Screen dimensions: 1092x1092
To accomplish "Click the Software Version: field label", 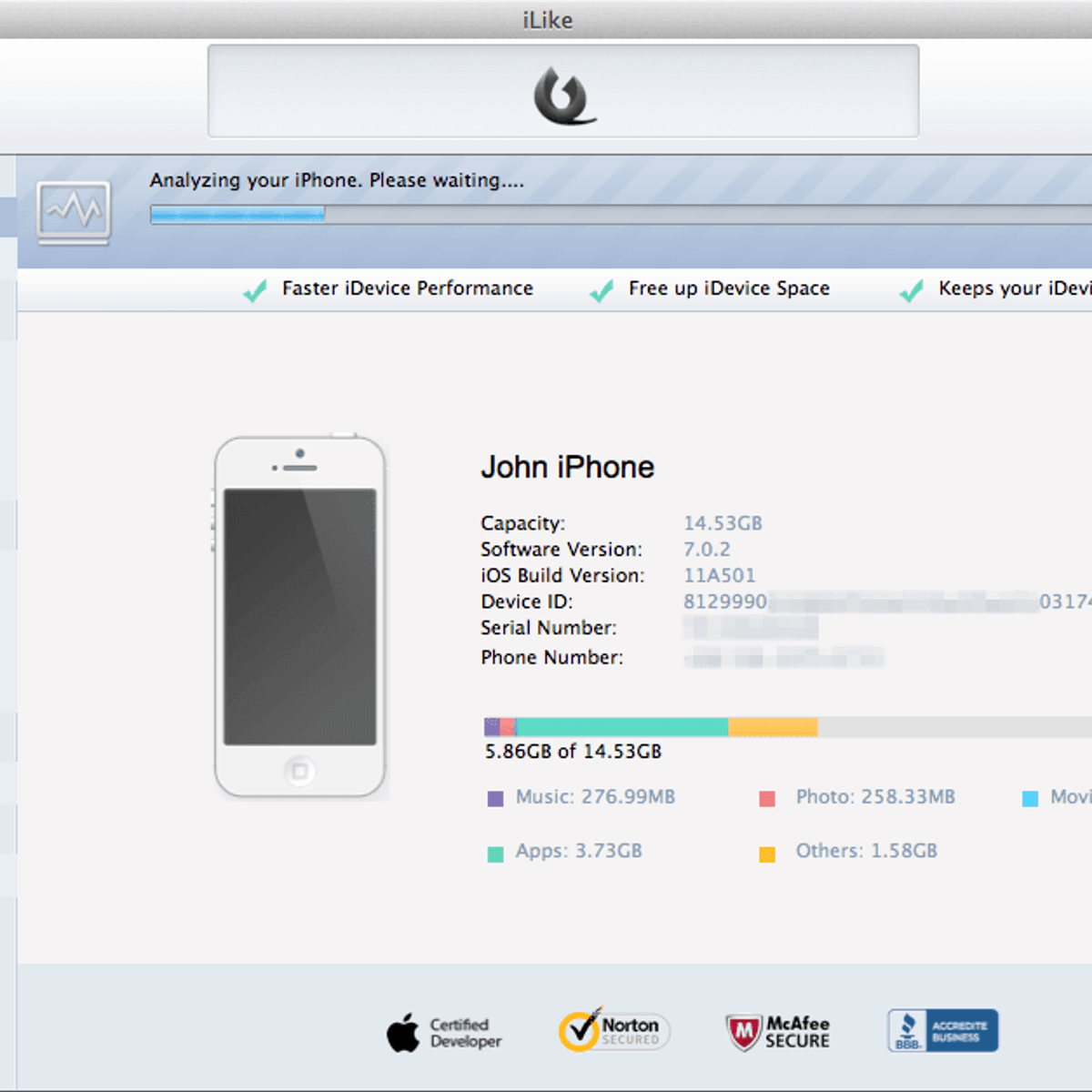I will 561,550.
